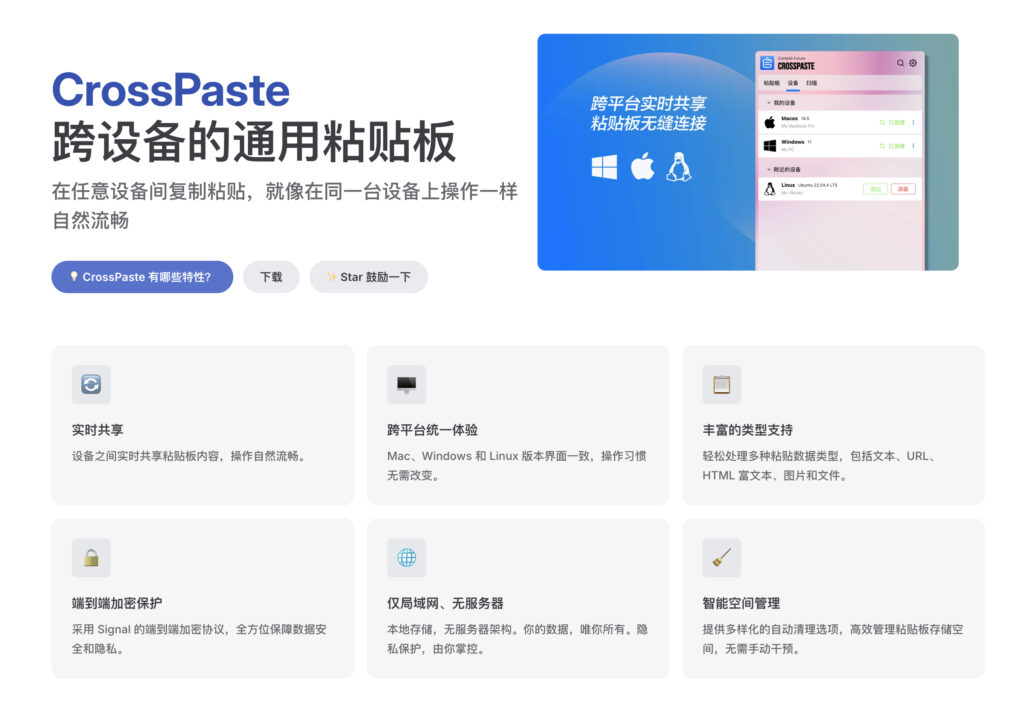Click the 下载 button

pyautogui.click(x=271, y=277)
